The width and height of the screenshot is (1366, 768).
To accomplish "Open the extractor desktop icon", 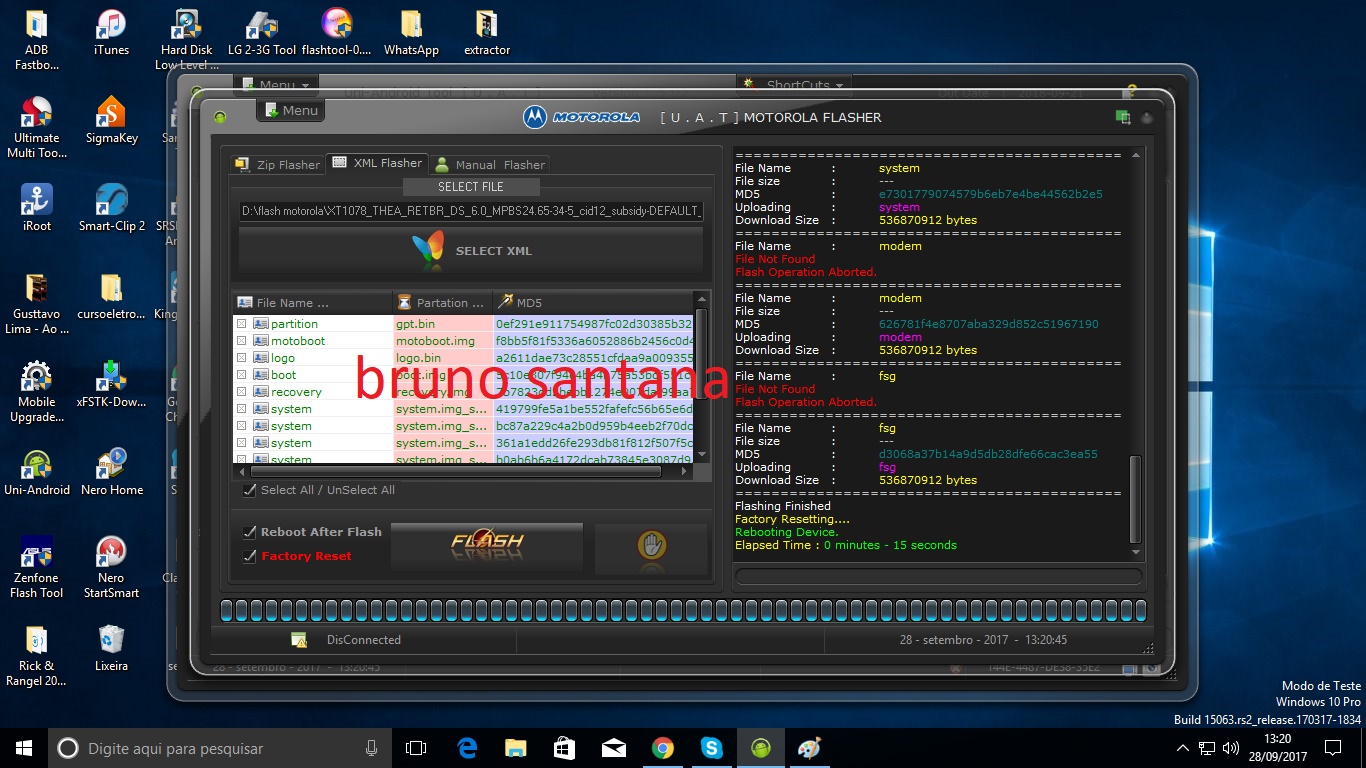I will [x=487, y=33].
